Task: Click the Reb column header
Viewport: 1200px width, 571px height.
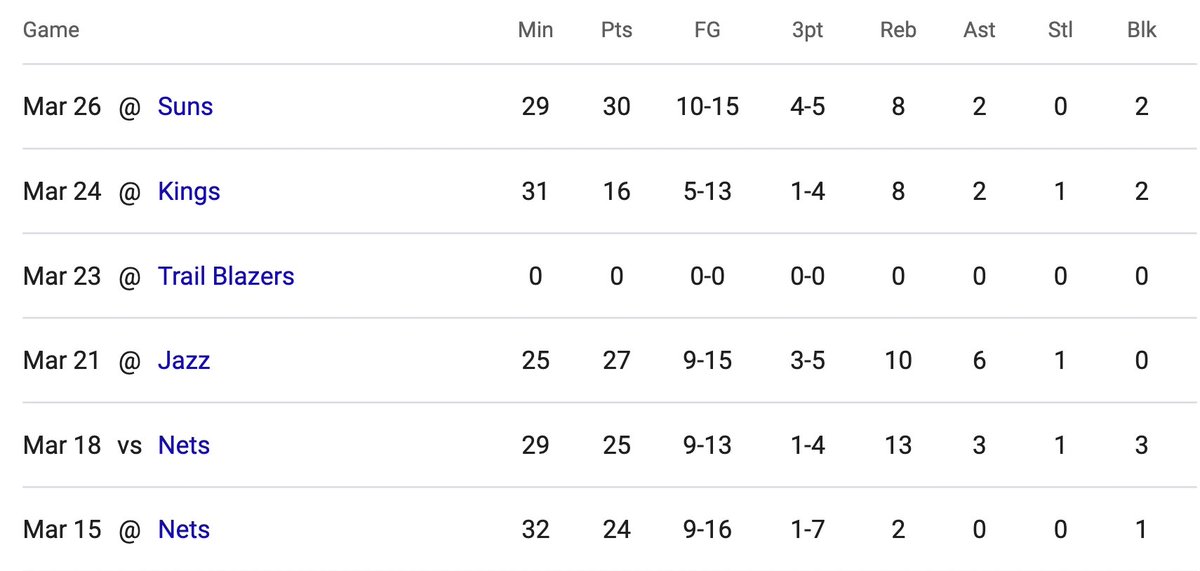Action: tap(898, 30)
